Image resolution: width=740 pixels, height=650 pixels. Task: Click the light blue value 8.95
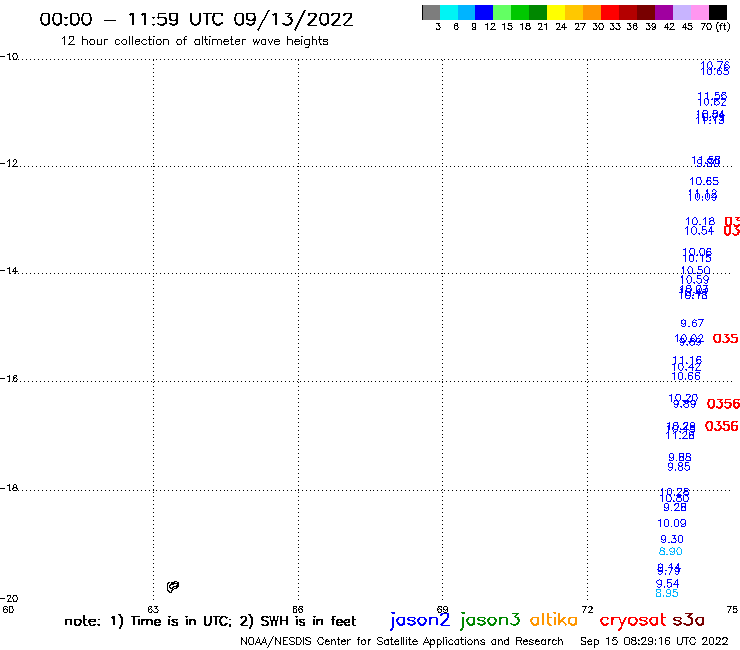coord(667,593)
